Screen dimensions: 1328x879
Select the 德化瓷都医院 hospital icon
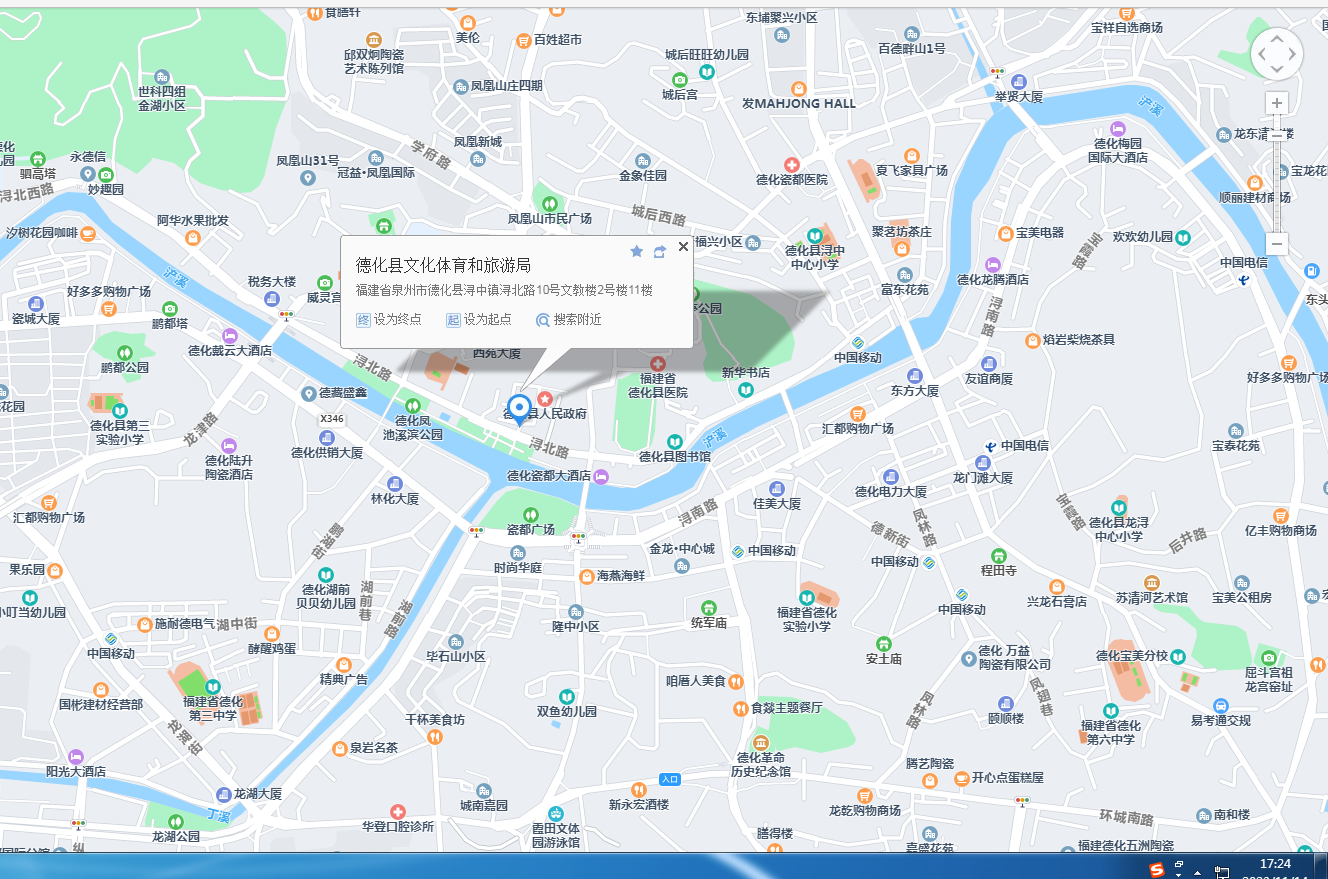(791, 164)
